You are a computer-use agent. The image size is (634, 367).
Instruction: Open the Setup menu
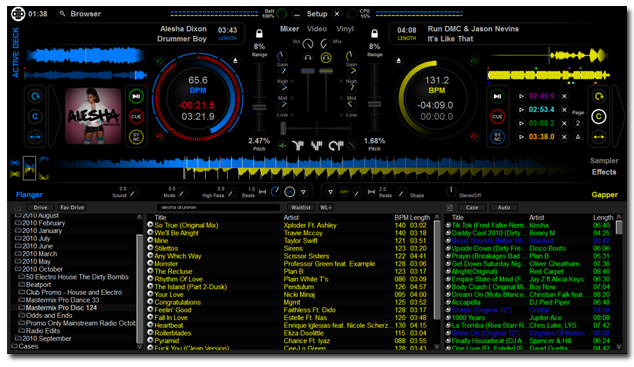[317, 14]
